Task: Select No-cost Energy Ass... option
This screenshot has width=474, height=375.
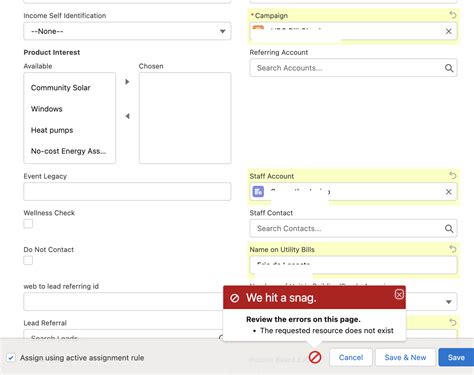Action: [69, 151]
